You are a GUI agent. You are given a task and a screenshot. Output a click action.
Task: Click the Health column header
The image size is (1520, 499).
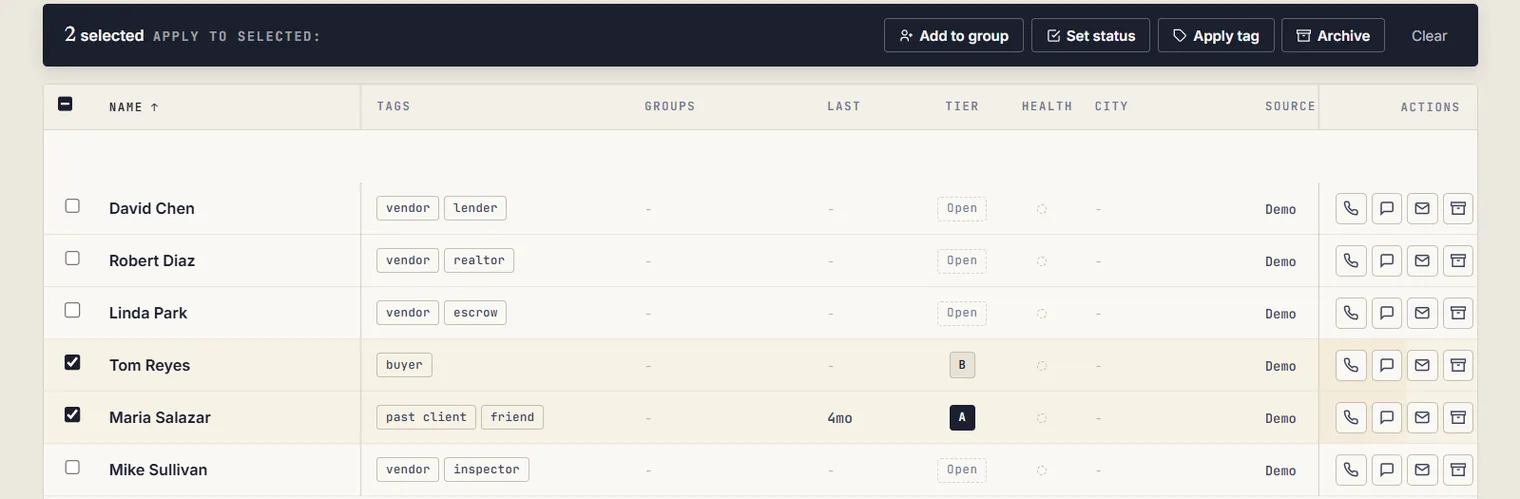click(x=1047, y=106)
